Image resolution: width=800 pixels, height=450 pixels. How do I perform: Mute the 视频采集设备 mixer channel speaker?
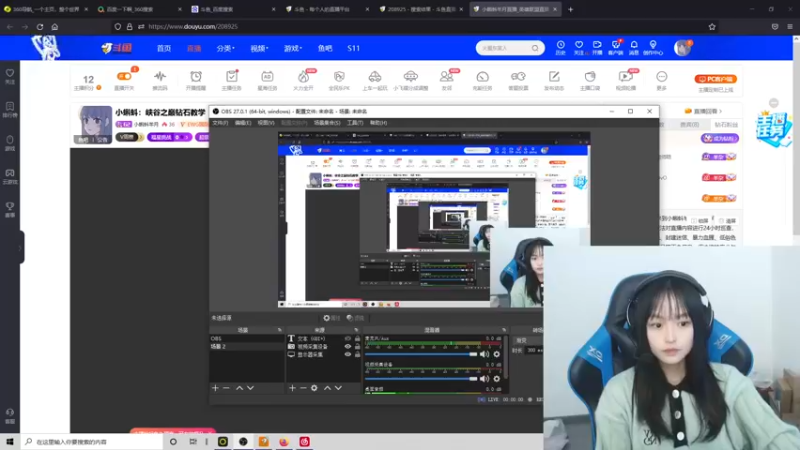click(484, 379)
